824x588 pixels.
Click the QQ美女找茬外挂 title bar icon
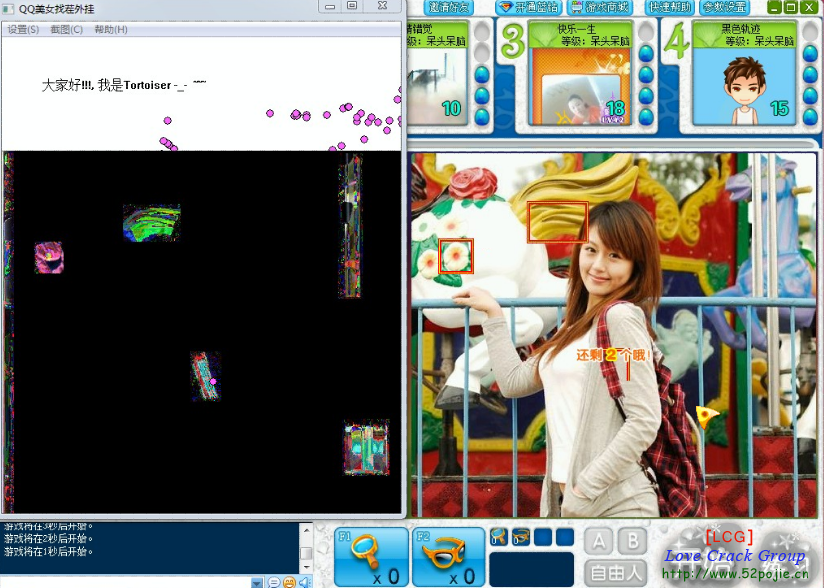tap(8, 9)
